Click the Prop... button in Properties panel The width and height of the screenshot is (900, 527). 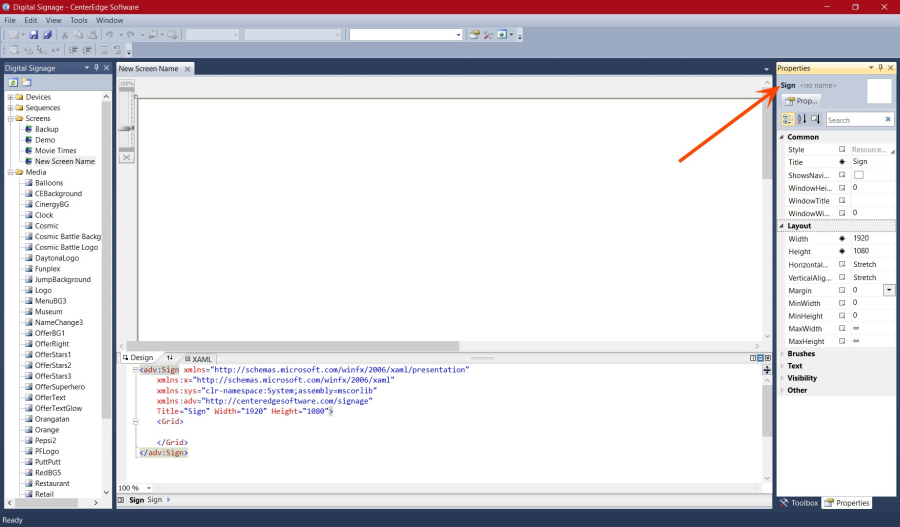[x=801, y=101]
